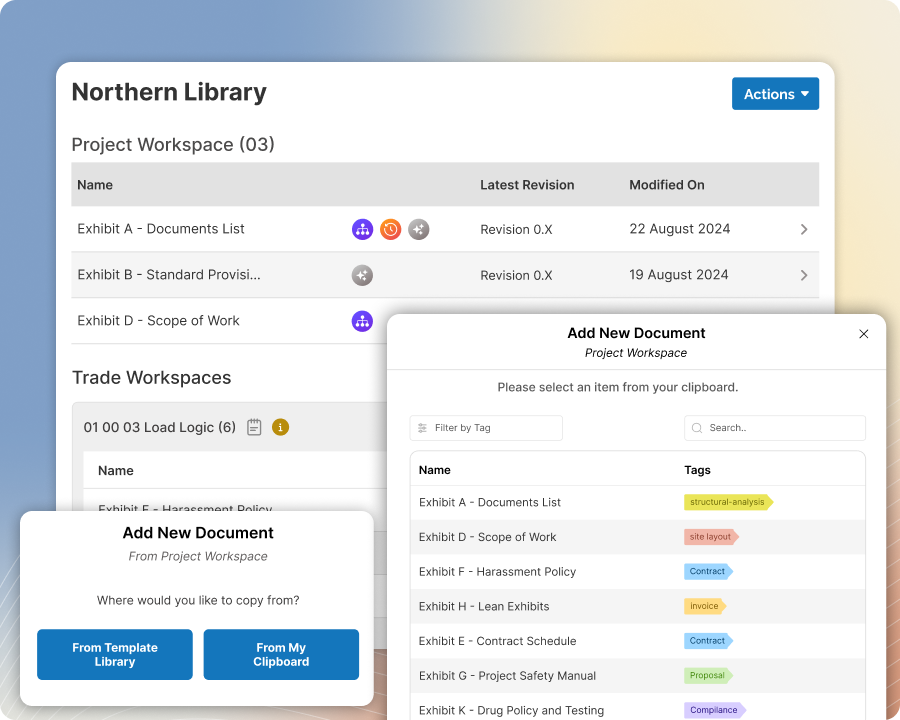Click orange history clock icon on Exhibit A row
This screenshot has width=900, height=720.
tap(390, 229)
